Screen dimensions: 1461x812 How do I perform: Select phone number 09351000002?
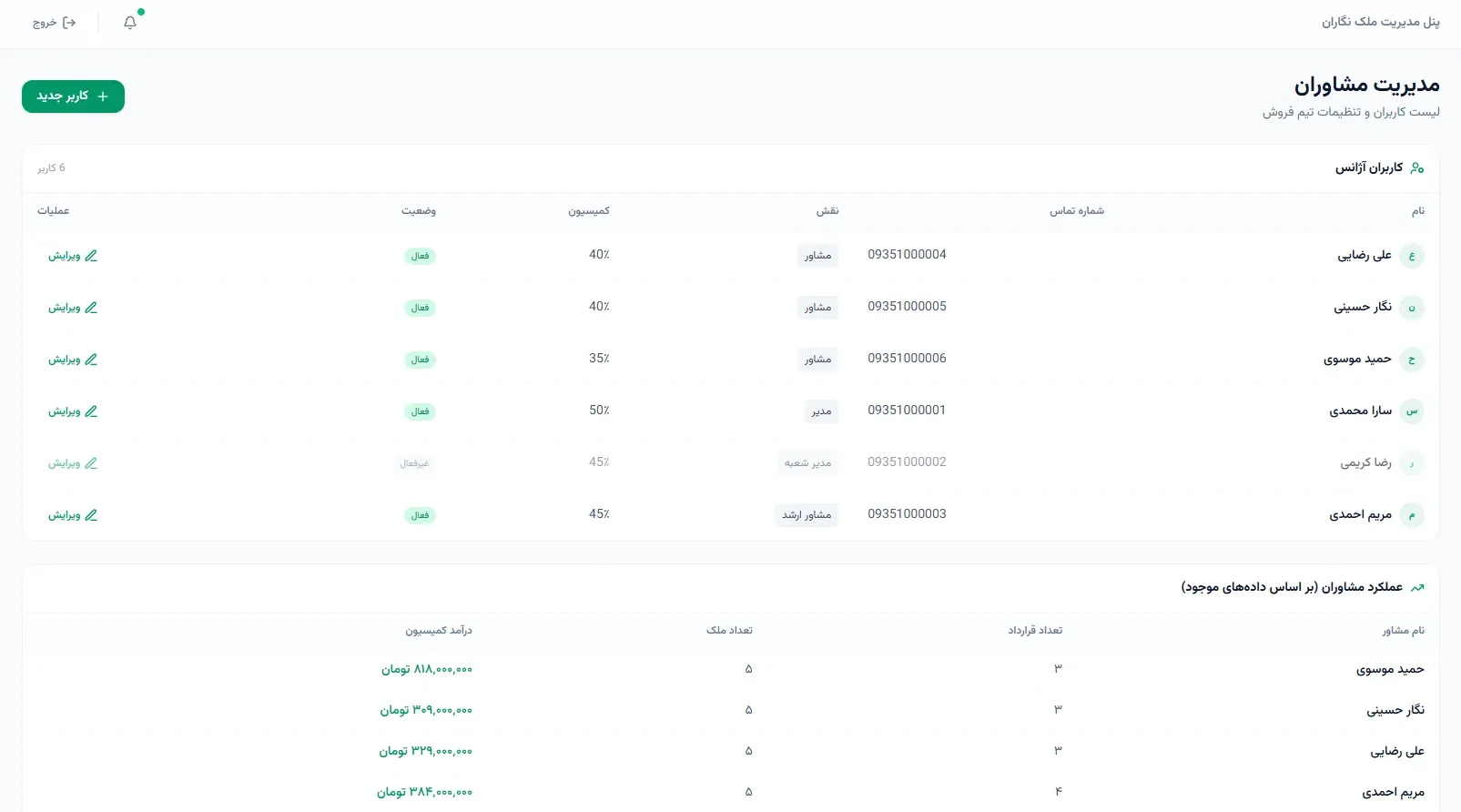point(907,462)
